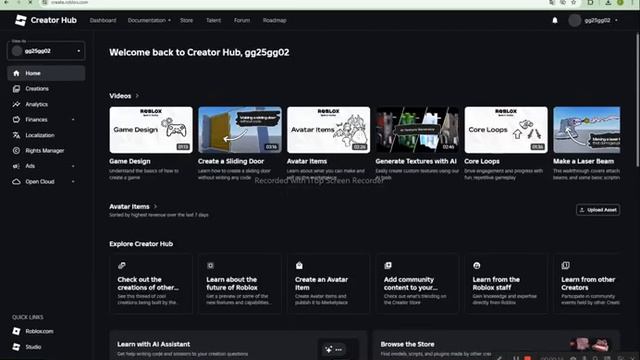Screen dimensions: 640x360
Task: Expand the Documentation dropdown
Action: click(149, 20)
